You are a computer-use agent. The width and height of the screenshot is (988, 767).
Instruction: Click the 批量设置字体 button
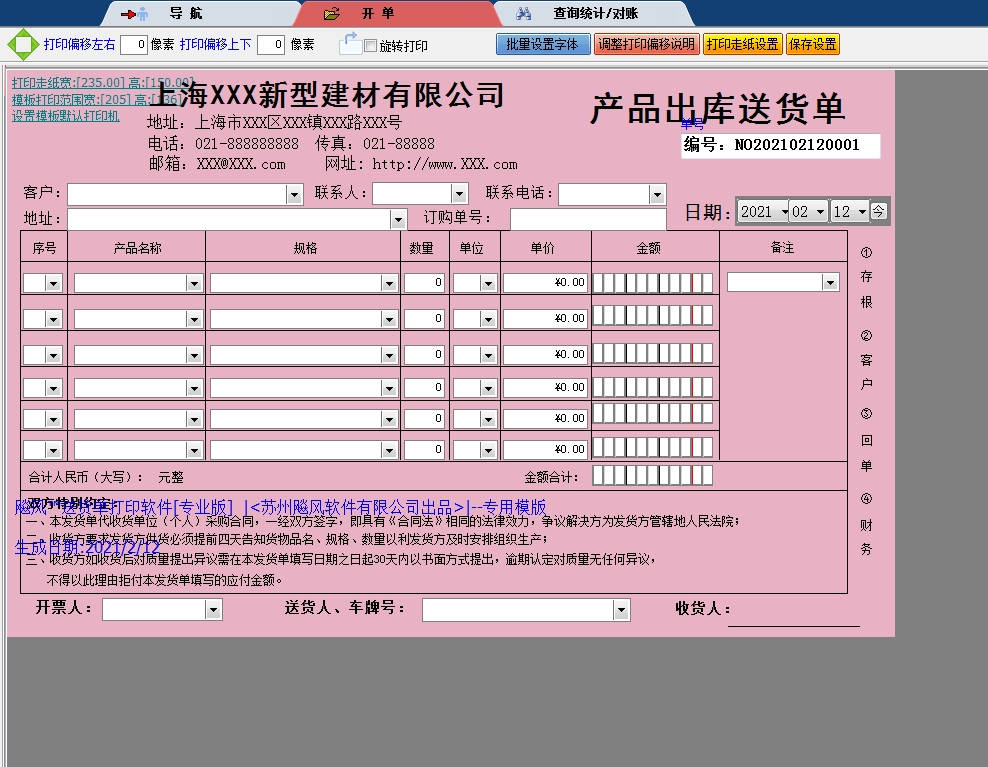pos(542,44)
